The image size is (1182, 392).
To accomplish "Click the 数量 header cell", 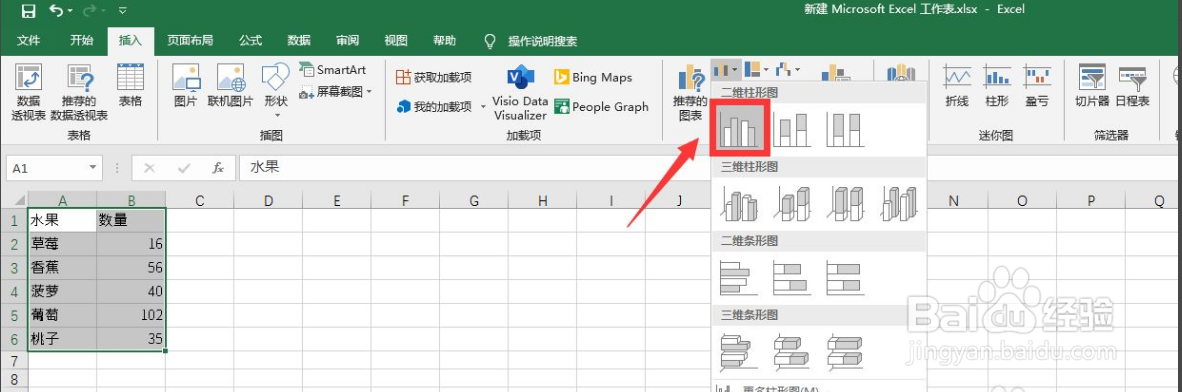I will tap(131, 221).
